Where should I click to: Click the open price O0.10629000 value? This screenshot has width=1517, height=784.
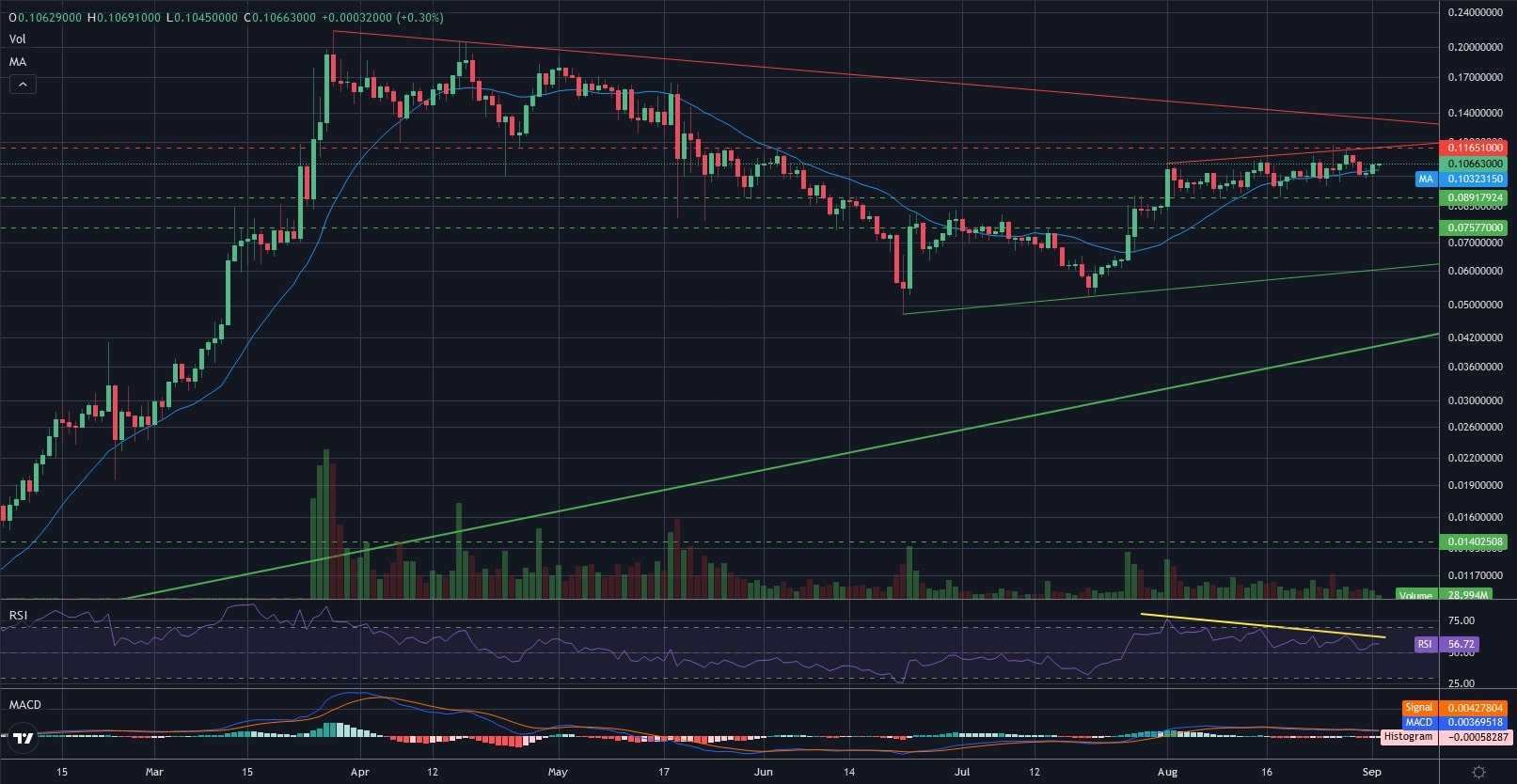coord(45,18)
